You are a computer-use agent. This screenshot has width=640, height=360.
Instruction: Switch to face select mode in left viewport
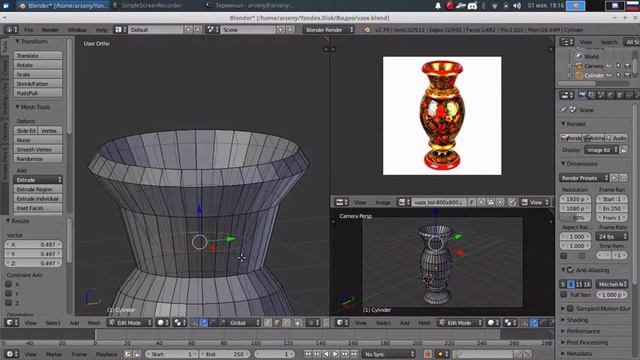pos(287,323)
